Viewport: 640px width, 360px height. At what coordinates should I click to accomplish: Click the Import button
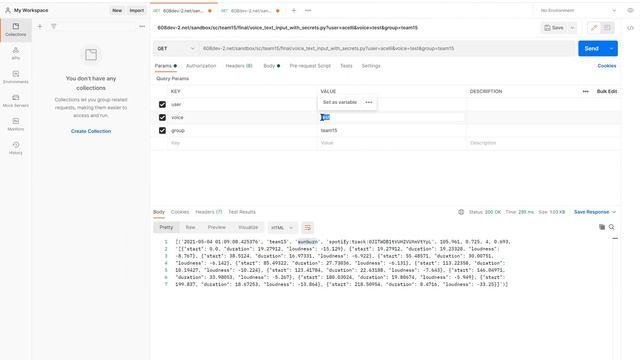click(x=137, y=11)
